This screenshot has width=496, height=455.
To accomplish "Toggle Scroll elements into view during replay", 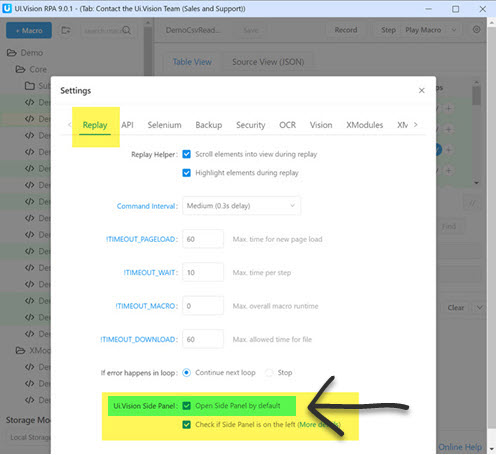I will click(x=187, y=154).
